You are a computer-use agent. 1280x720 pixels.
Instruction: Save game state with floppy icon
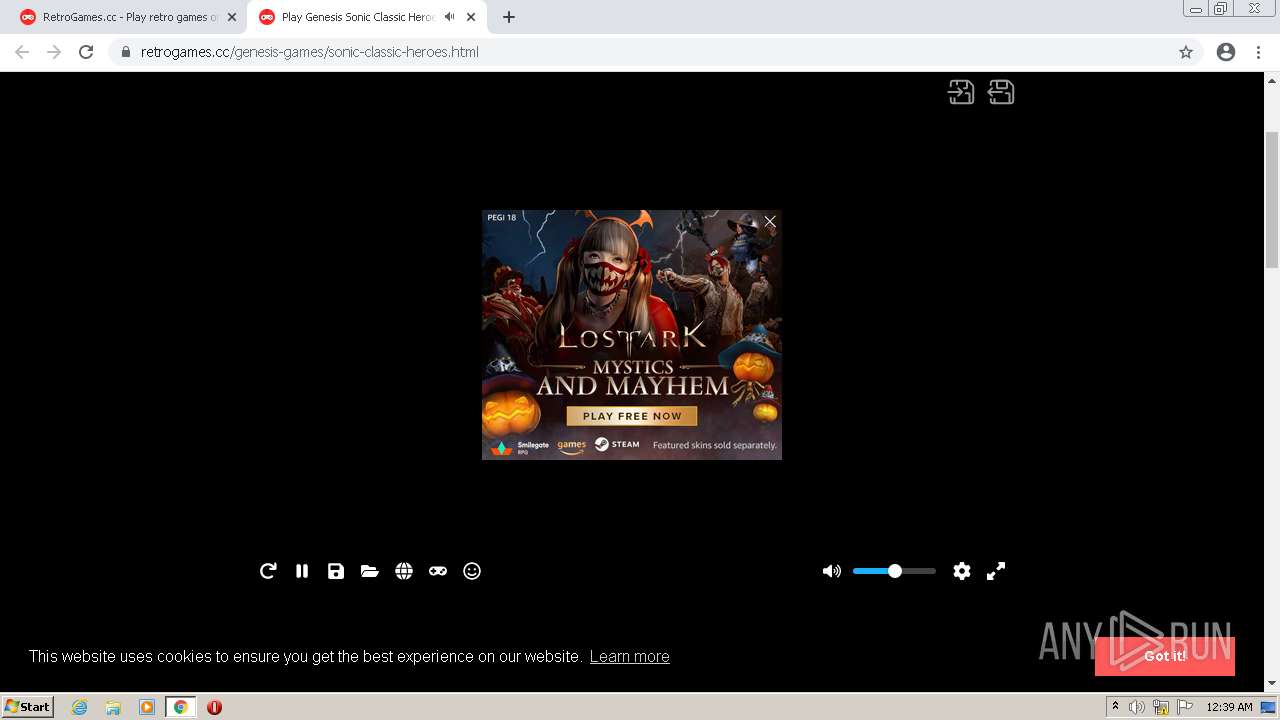coord(336,571)
